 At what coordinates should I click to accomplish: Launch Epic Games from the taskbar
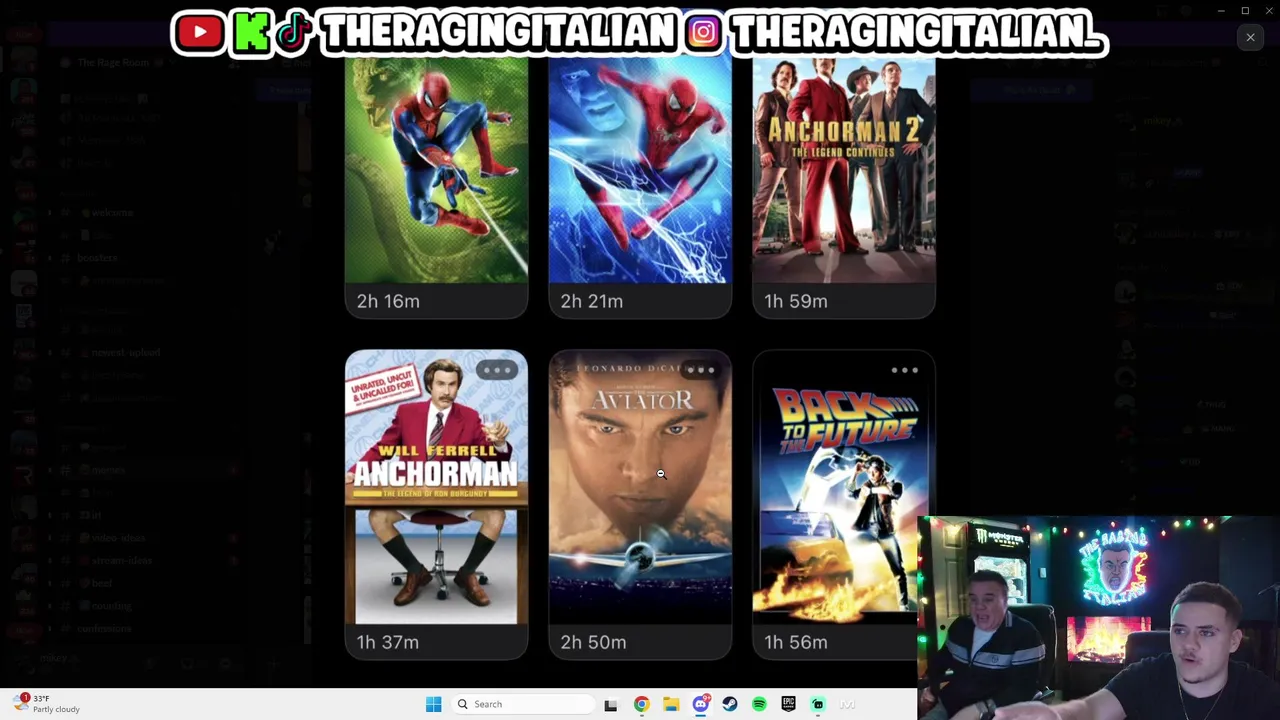[788, 704]
